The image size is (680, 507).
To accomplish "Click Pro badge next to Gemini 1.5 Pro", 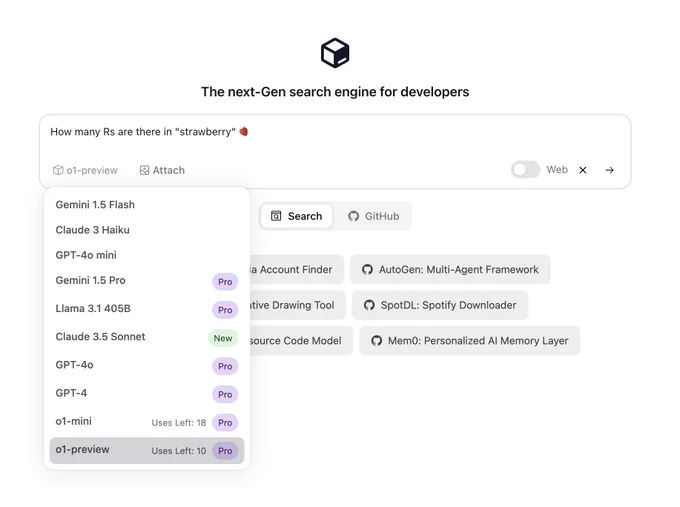I will (x=225, y=282).
